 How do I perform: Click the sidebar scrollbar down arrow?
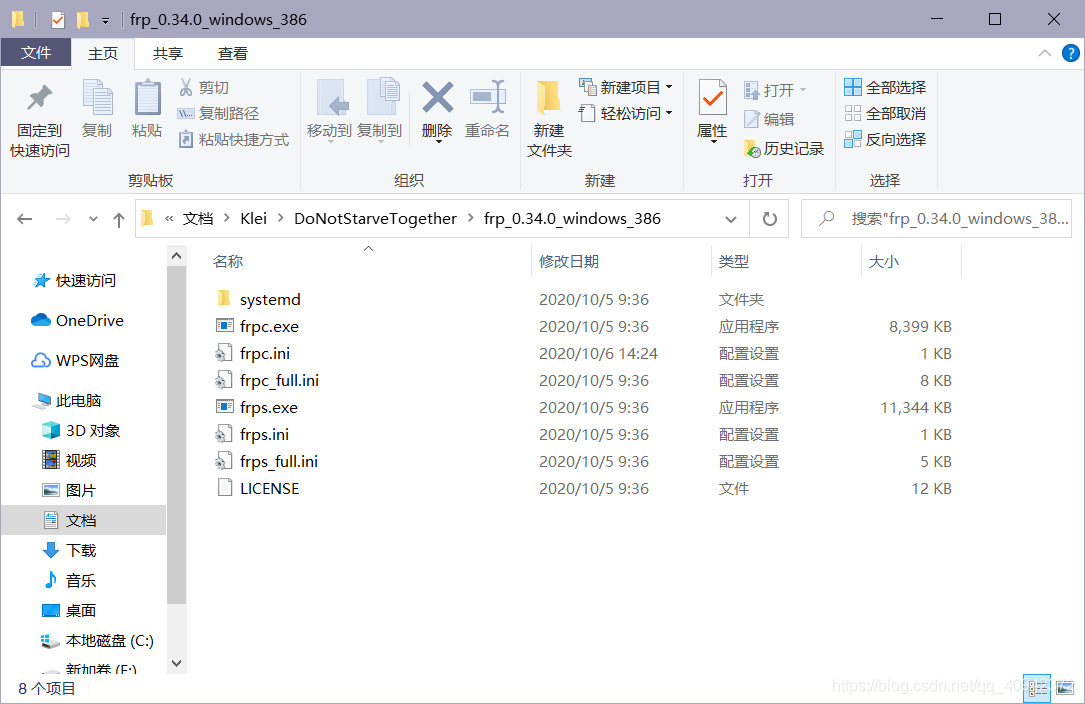176,663
